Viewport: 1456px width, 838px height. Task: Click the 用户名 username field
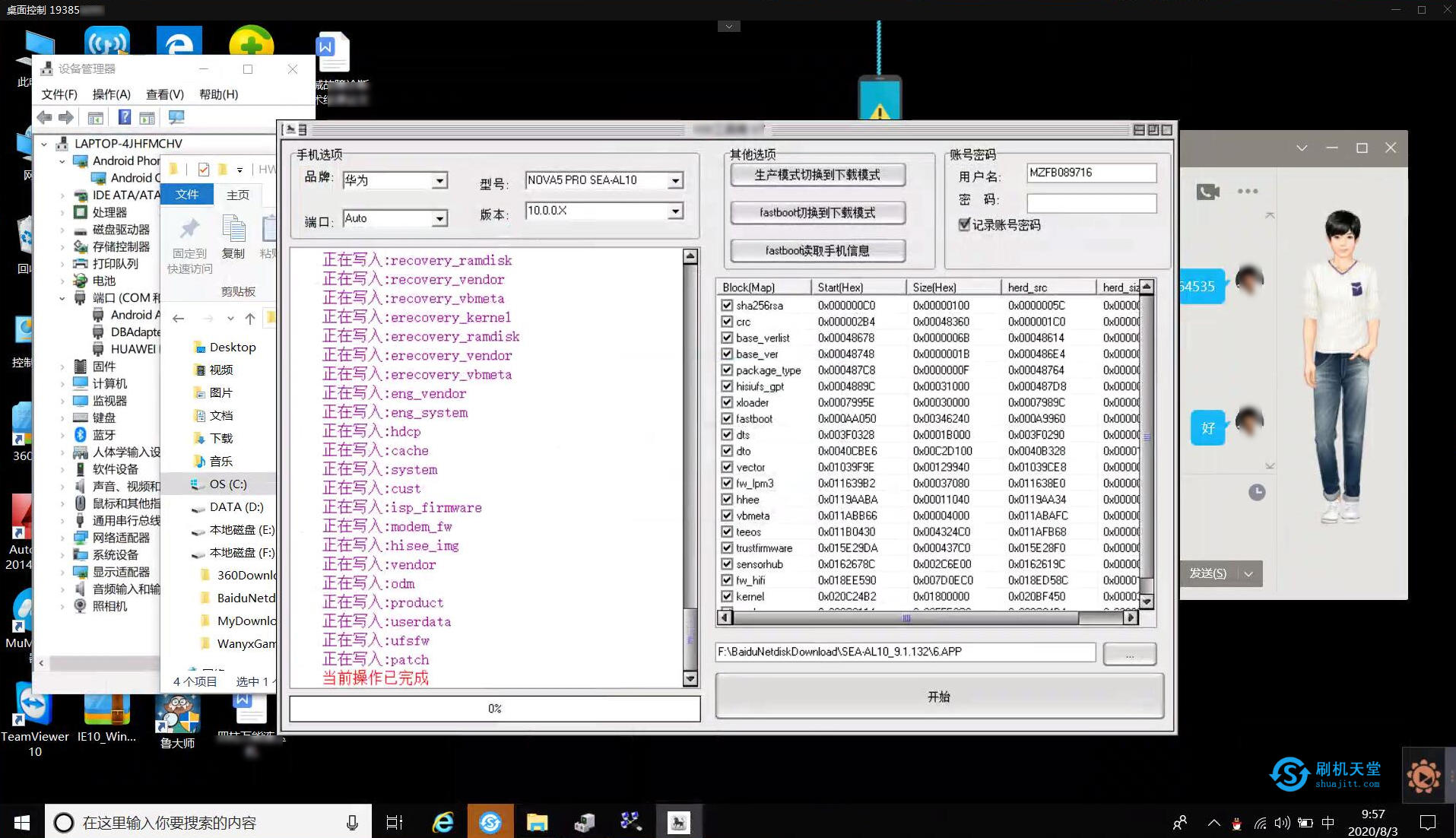coord(1091,173)
